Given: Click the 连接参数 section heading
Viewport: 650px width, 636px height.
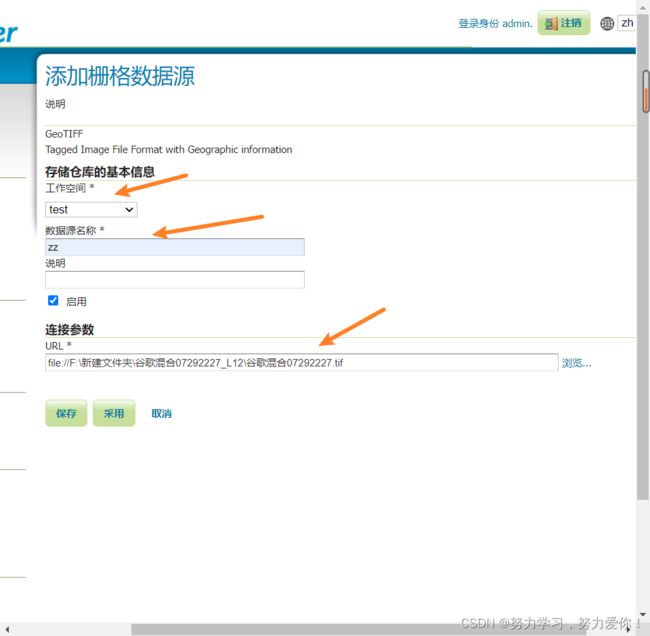Looking at the screenshot, I should [70, 330].
